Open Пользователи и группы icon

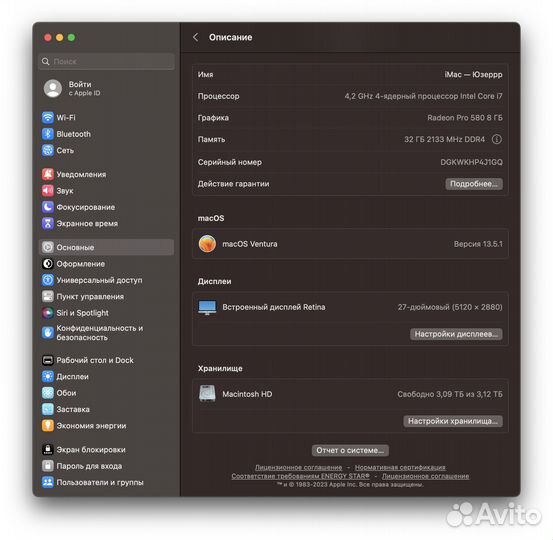click(48, 482)
